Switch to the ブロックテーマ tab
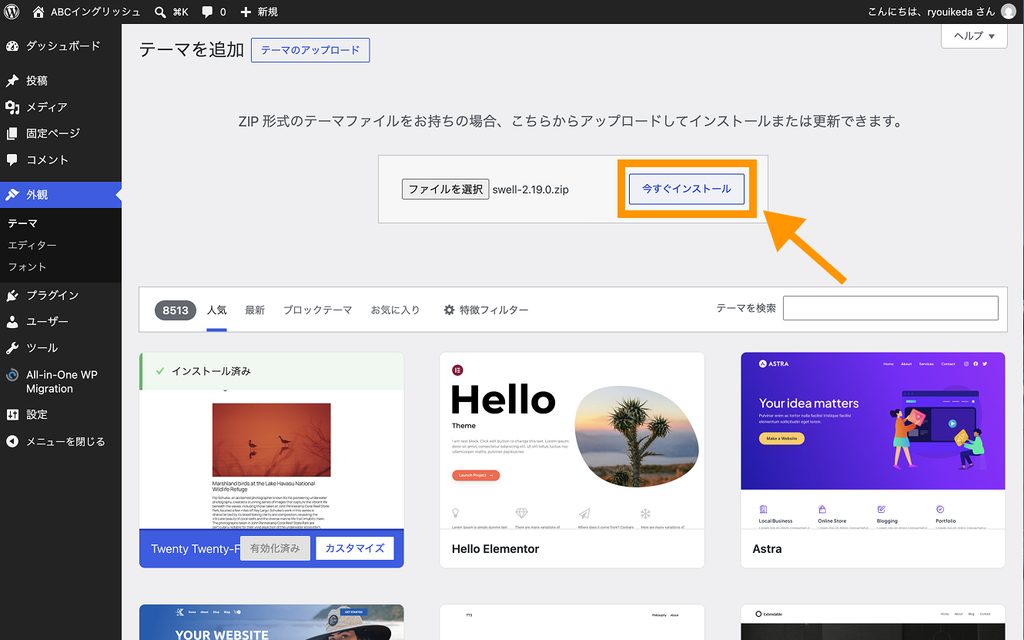The image size is (1024, 640). (x=317, y=310)
